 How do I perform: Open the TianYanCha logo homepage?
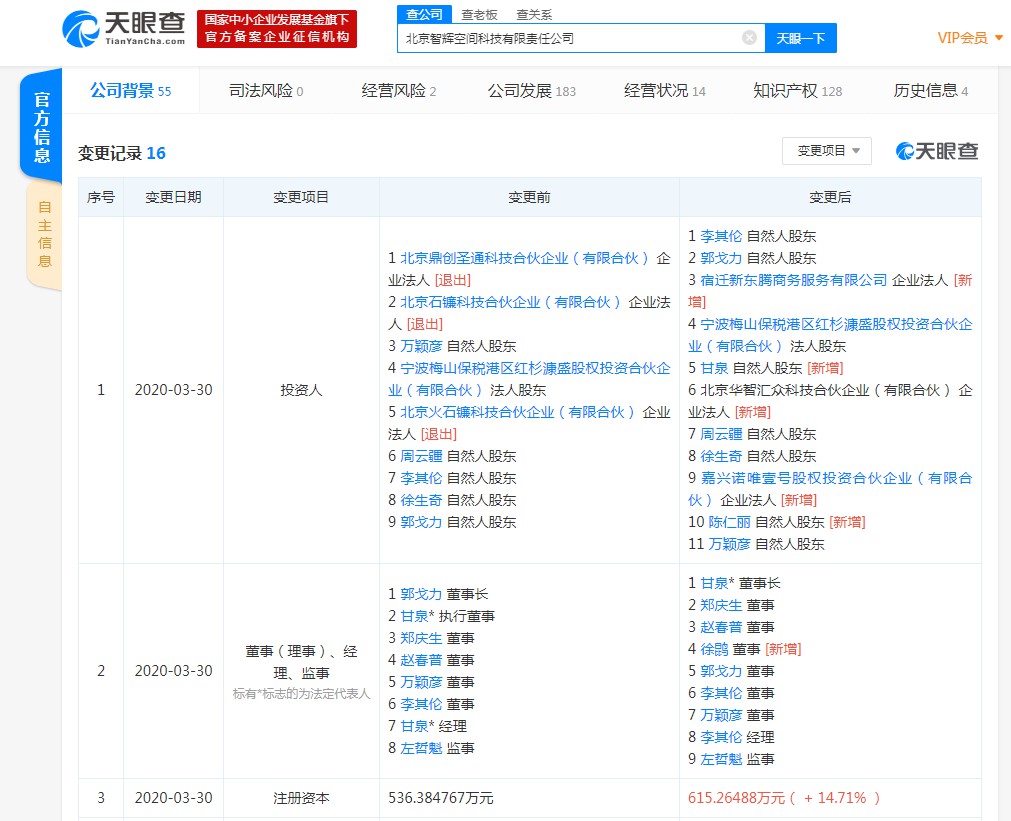click(x=124, y=29)
